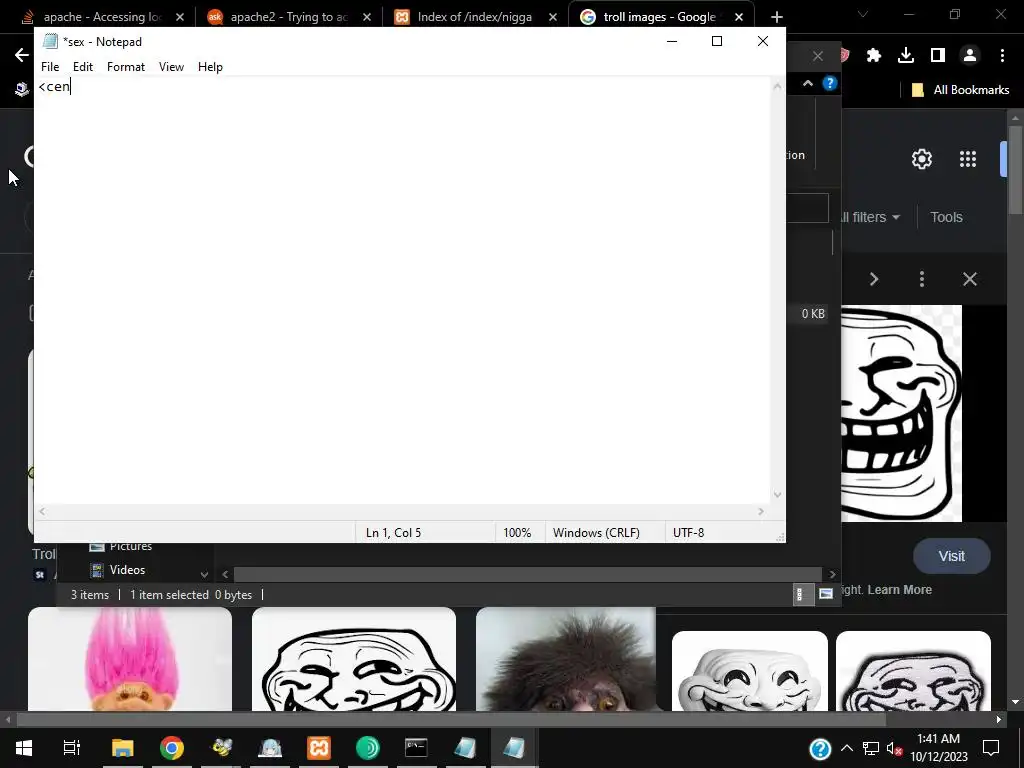Open Command Prompt from taskbar

416,748
